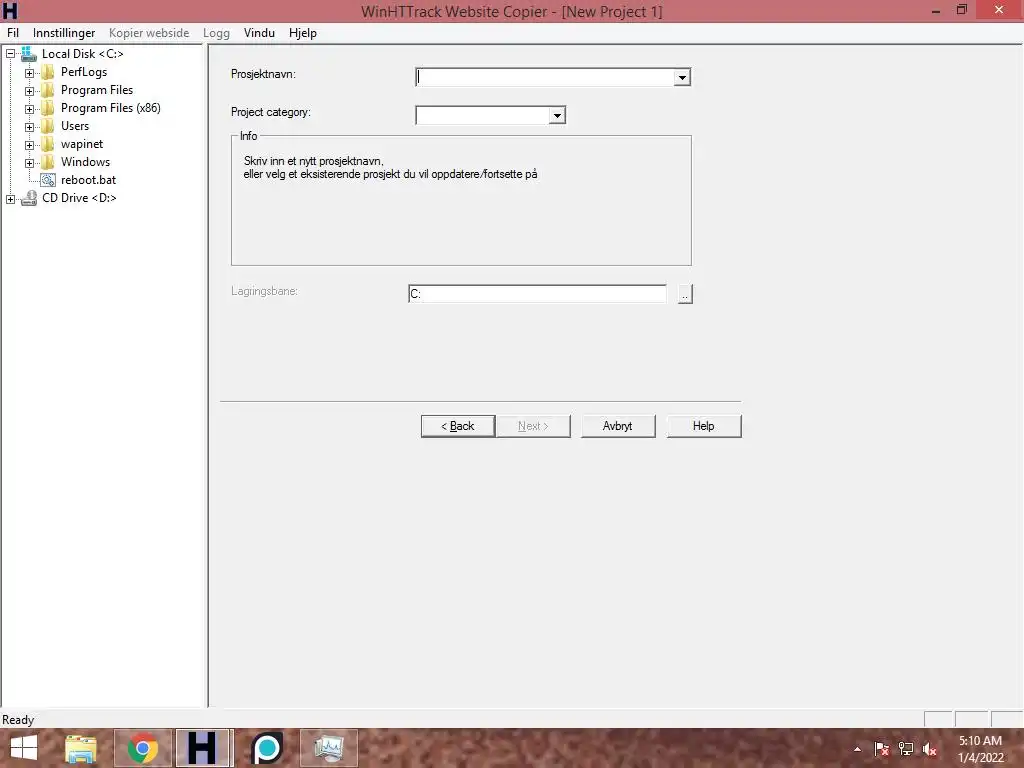Viewport: 1024px width, 768px height.
Task: Click the < Back button
Action: (458, 426)
